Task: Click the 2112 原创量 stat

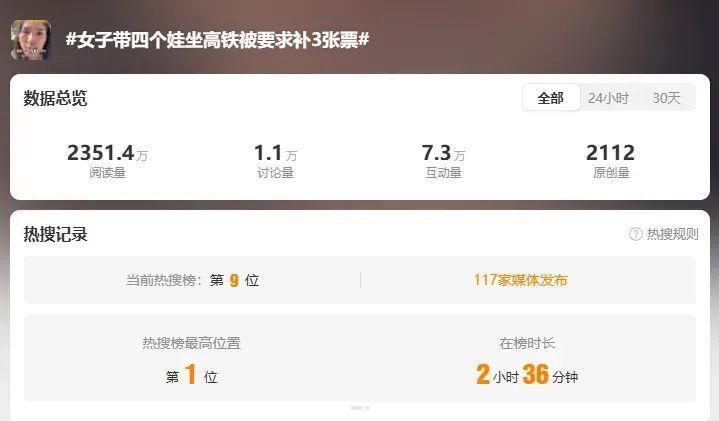Action: 611,161
